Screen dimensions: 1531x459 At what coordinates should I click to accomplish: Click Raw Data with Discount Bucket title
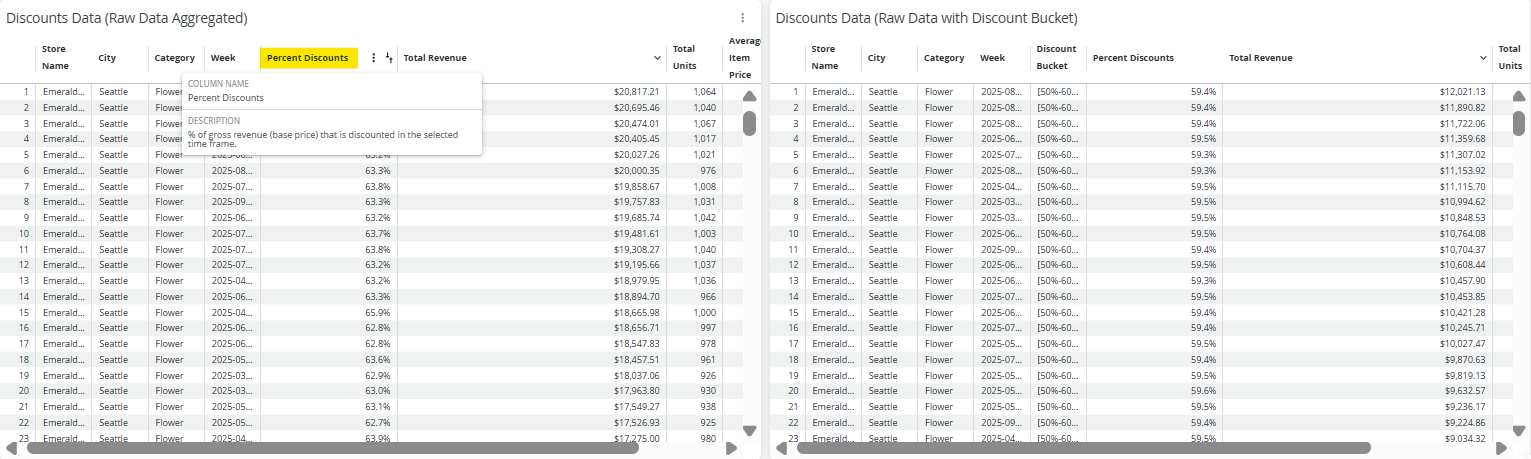[x=926, y=18]
